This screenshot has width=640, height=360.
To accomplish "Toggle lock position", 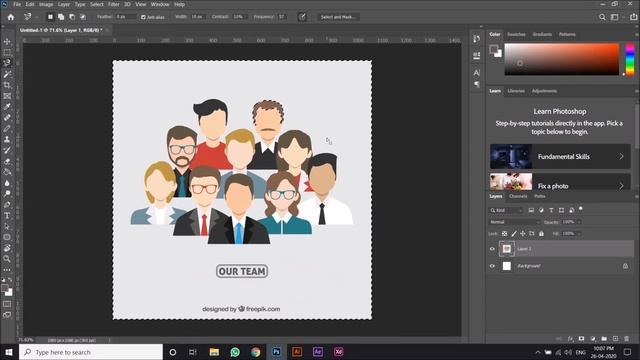I will [x=523, y=234].
